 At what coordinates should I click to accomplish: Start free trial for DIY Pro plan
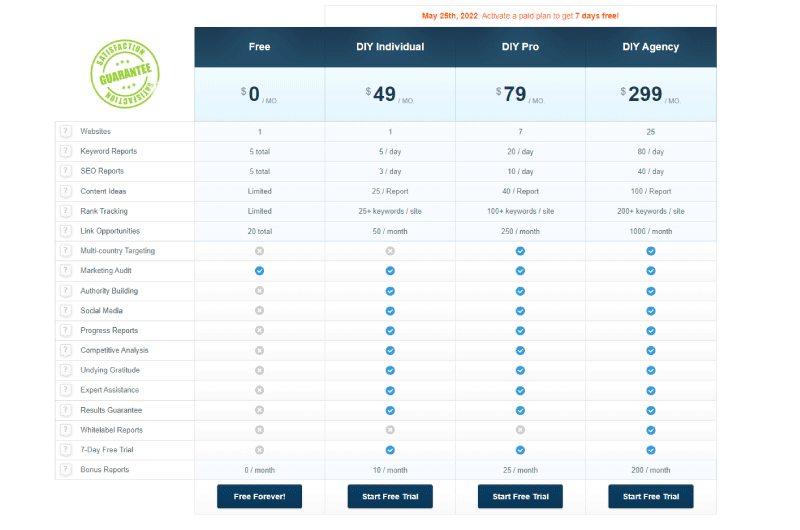520,496
